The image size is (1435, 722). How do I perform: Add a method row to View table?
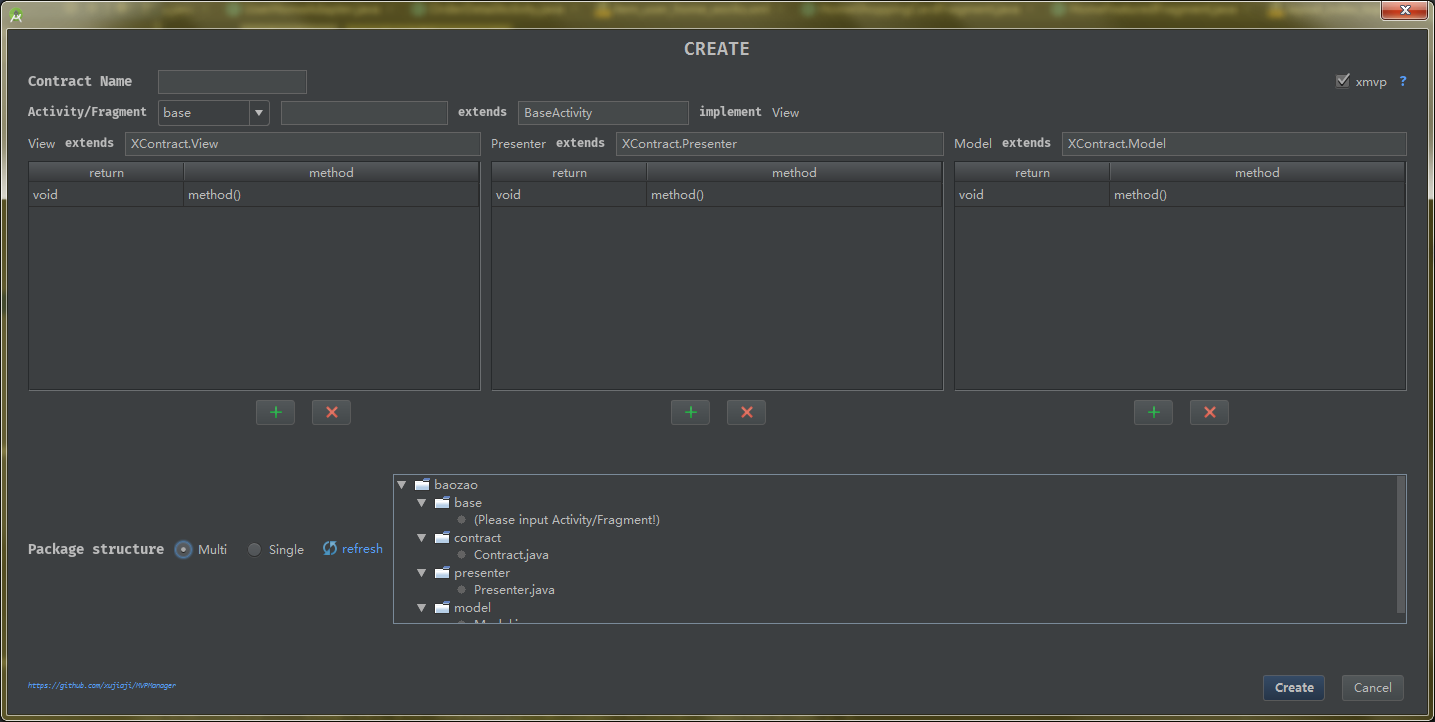coord(275,412)
